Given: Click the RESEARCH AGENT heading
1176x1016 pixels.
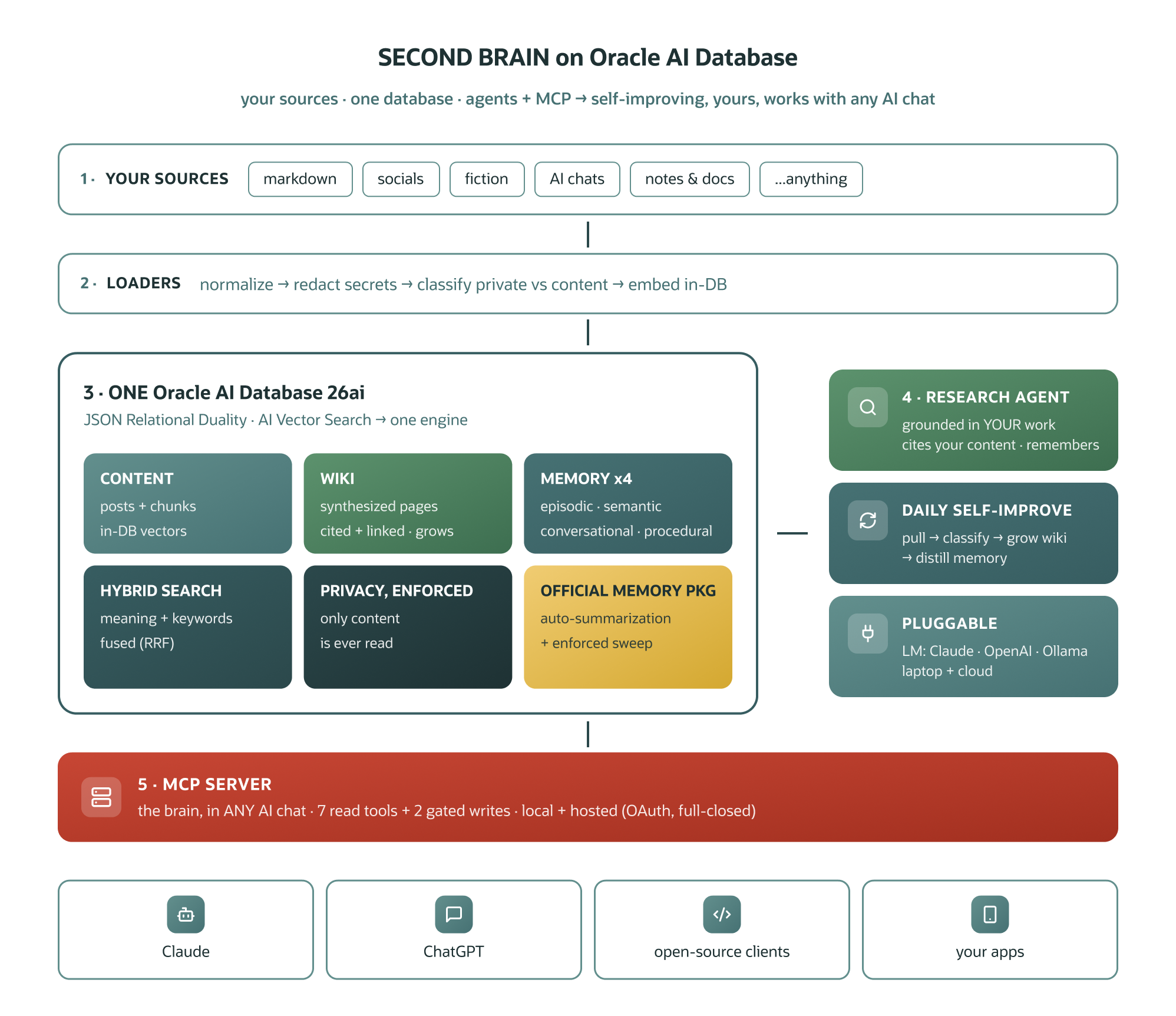Looking at the screenshot, I should coord(985,397).
